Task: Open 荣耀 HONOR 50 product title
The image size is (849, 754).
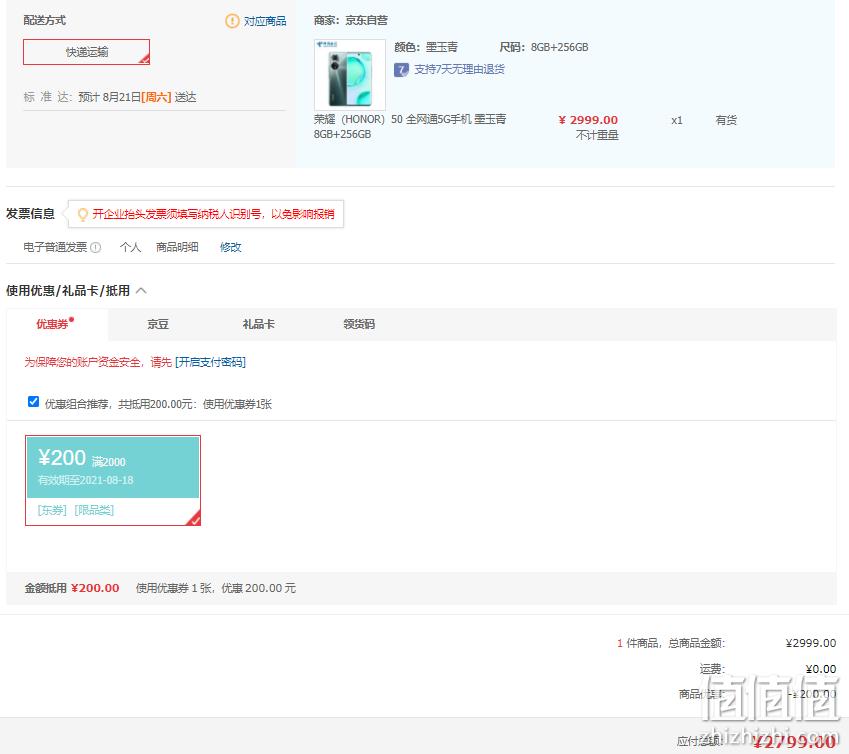Action: 410,126
